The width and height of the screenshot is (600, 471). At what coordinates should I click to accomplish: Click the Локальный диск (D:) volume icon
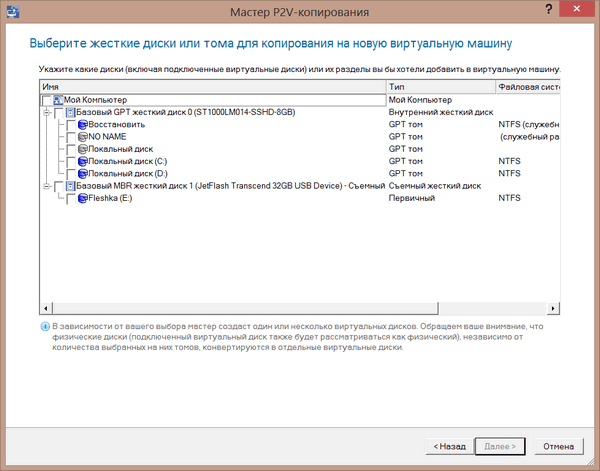(x=83, y=174)
